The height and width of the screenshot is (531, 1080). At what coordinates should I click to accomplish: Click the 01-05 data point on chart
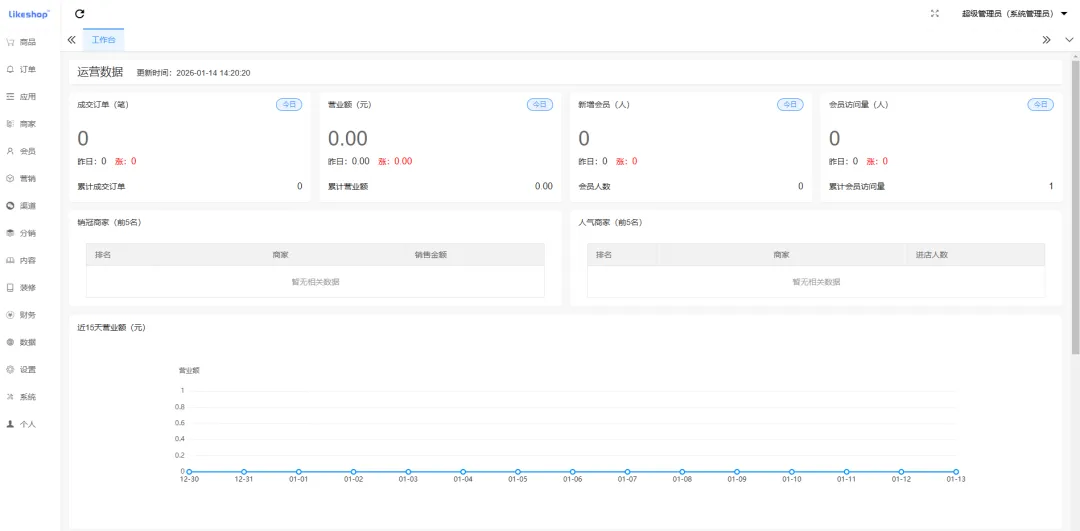(518, 472)
